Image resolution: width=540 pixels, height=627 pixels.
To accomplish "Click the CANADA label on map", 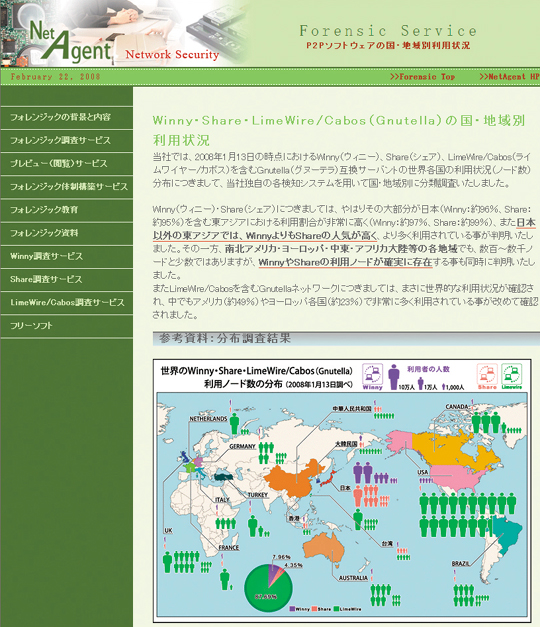I will click(457, 407).
